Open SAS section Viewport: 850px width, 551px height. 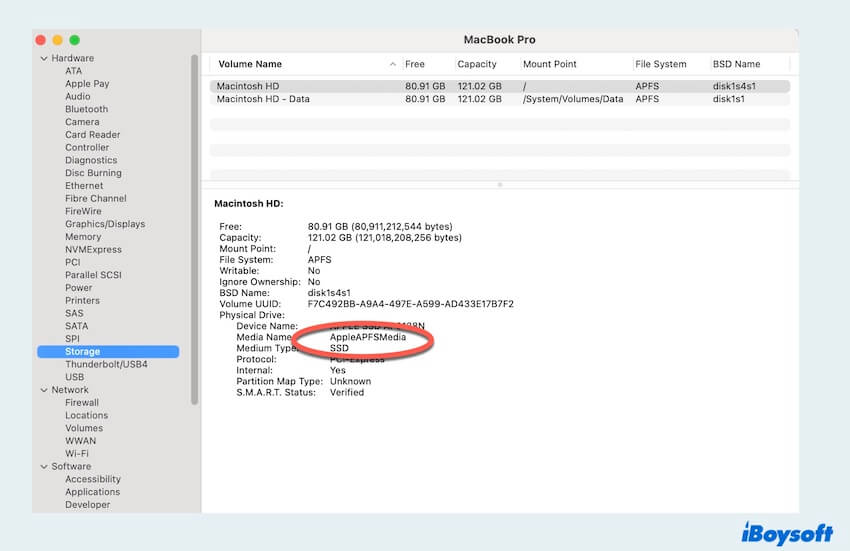[74, 313]
